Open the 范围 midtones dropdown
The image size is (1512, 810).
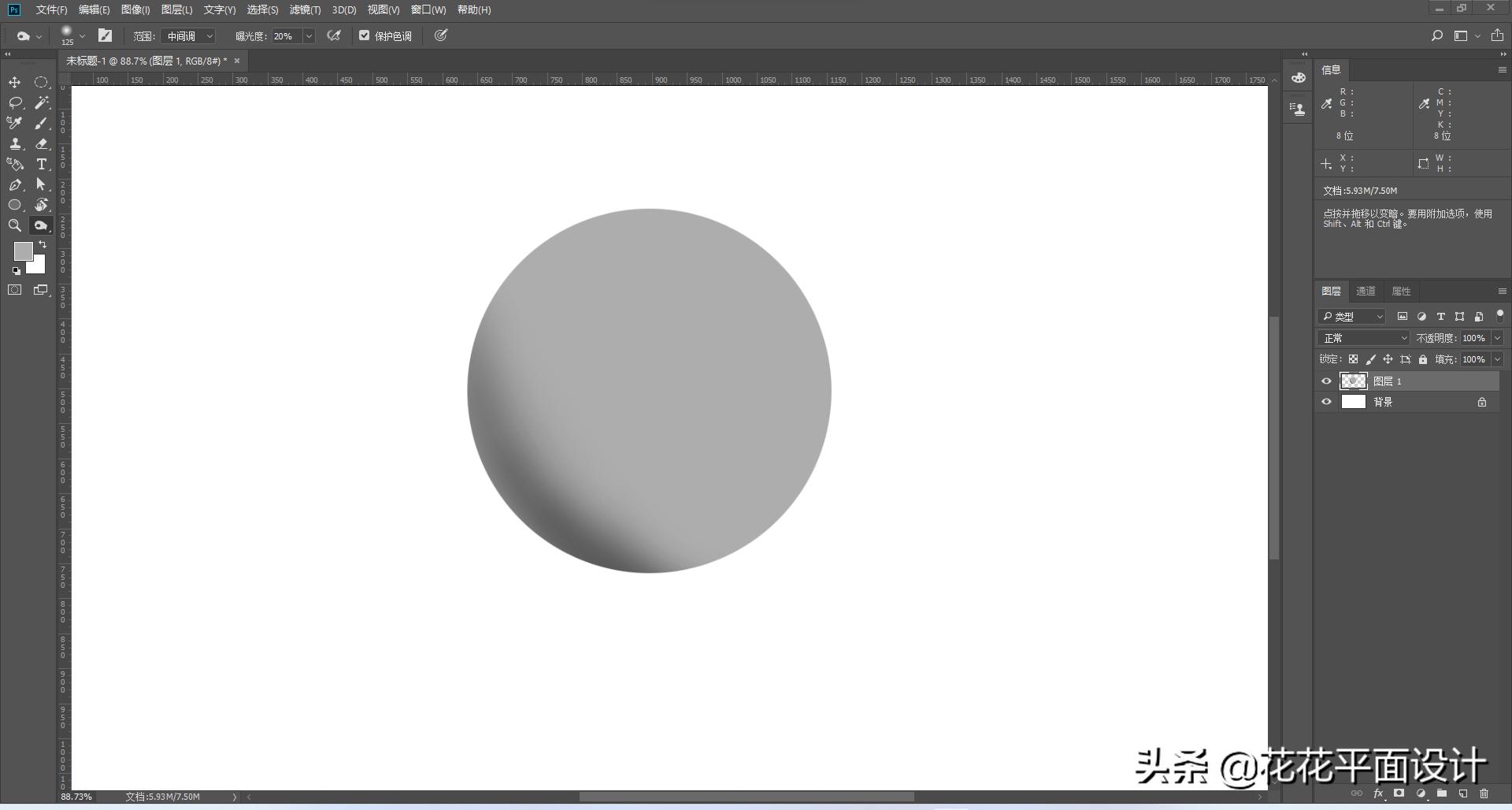[x=189, y=36]
